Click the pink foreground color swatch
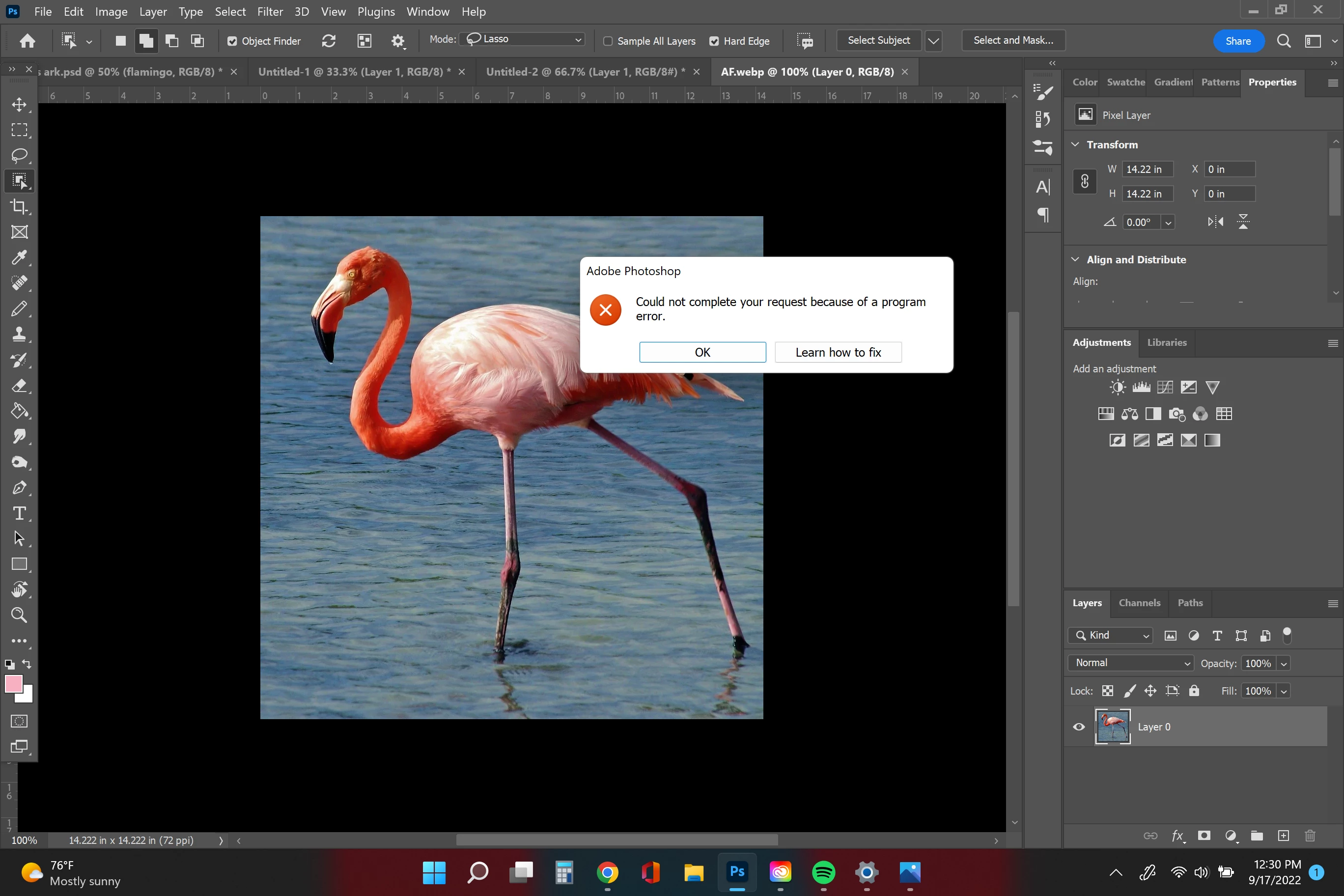Image resolution: width=1344 pixels, height=896 pixels. 13,683
